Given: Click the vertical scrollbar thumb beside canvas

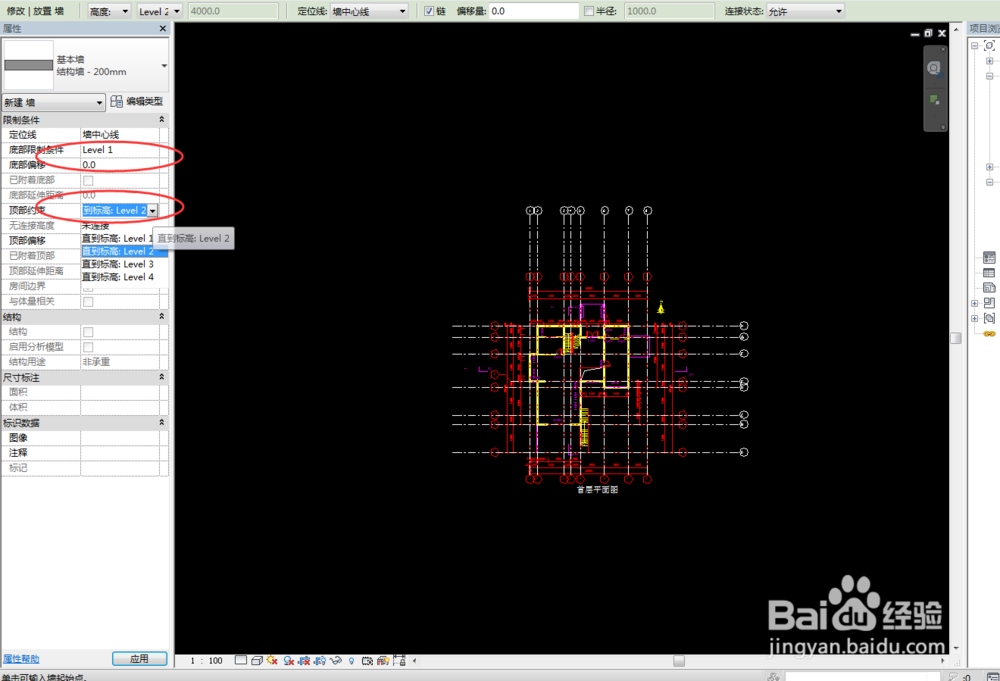Looking at the screenshot, I should pos(955,338).
